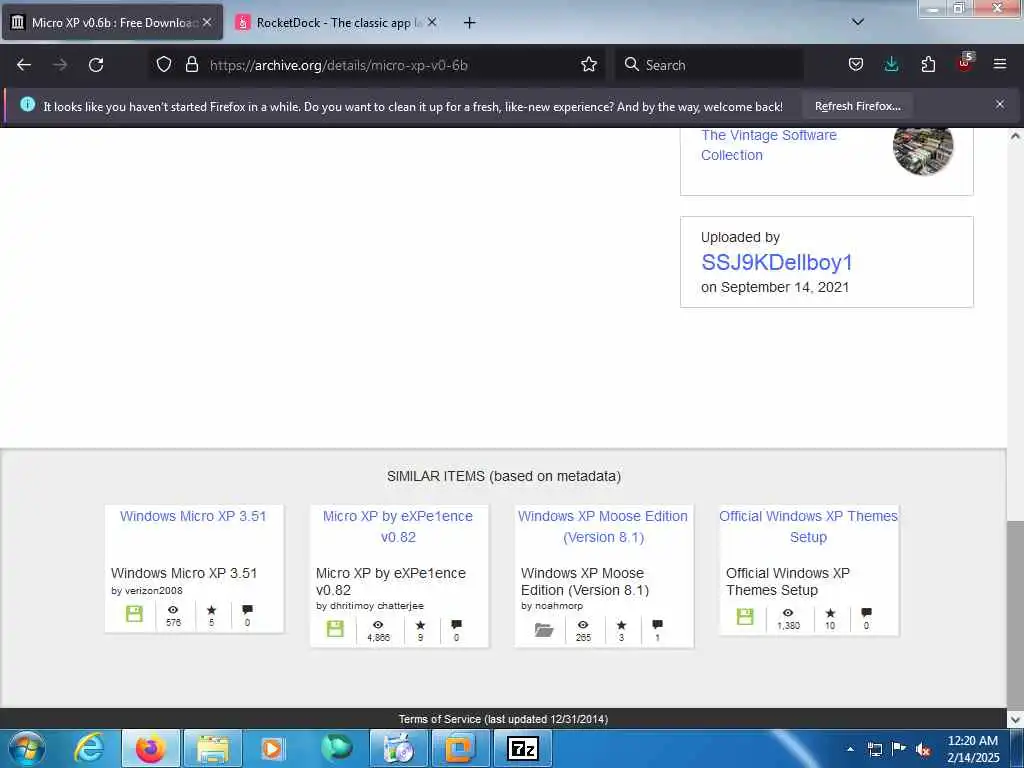The width and height of the screenshot is (1024, 768).
Task: Open the Downloads panel arrow icon
Action: click(x=891, y=65)
